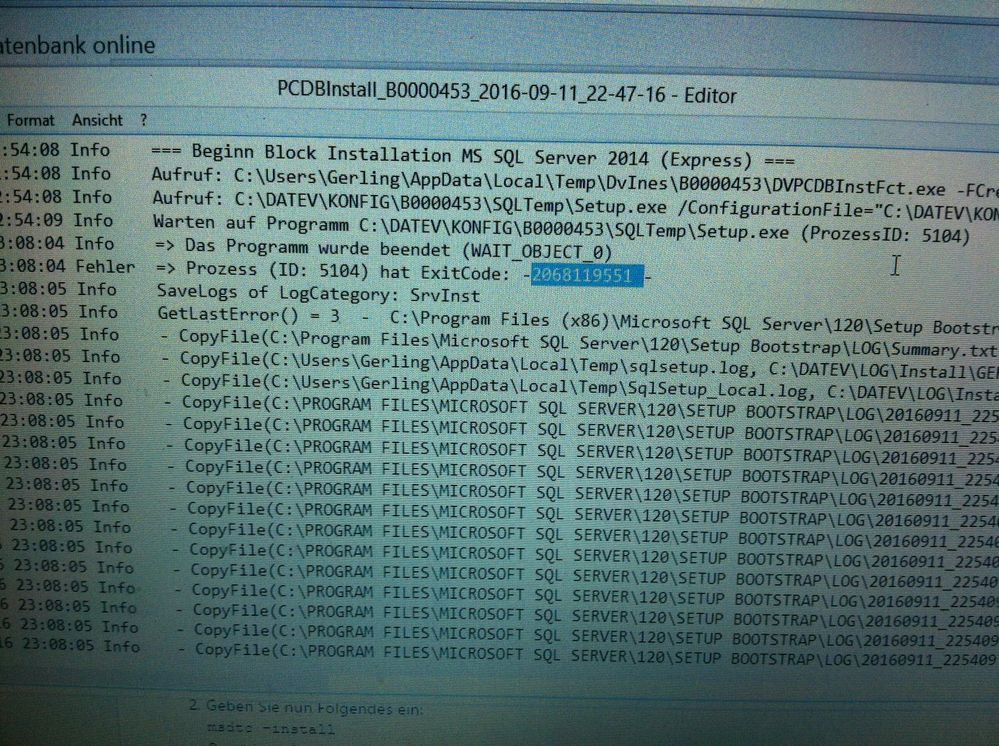Click 'GetLastError() = 3' text
999x746 pixels.
(248, 315)
